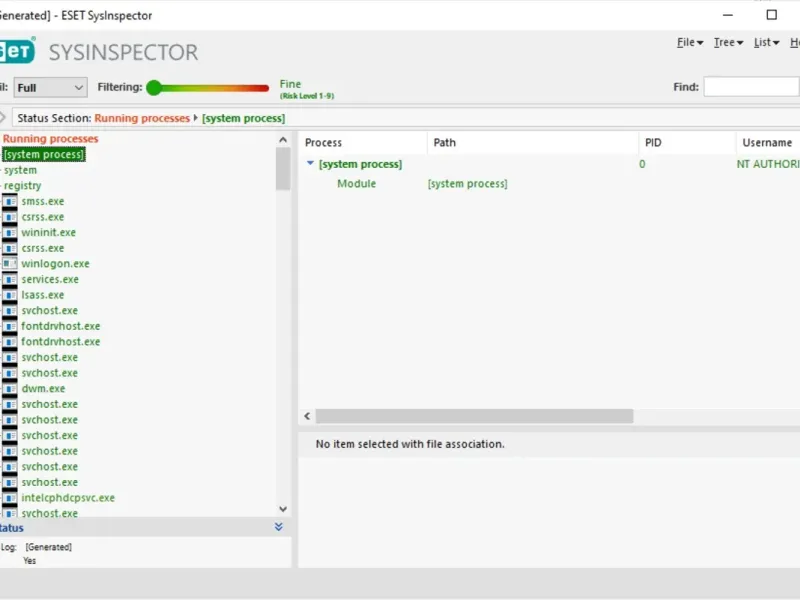The width and height of the screenshot is (800, 600).
Task: Select services.exe in the process tree
Action: [x=50, y=280]
